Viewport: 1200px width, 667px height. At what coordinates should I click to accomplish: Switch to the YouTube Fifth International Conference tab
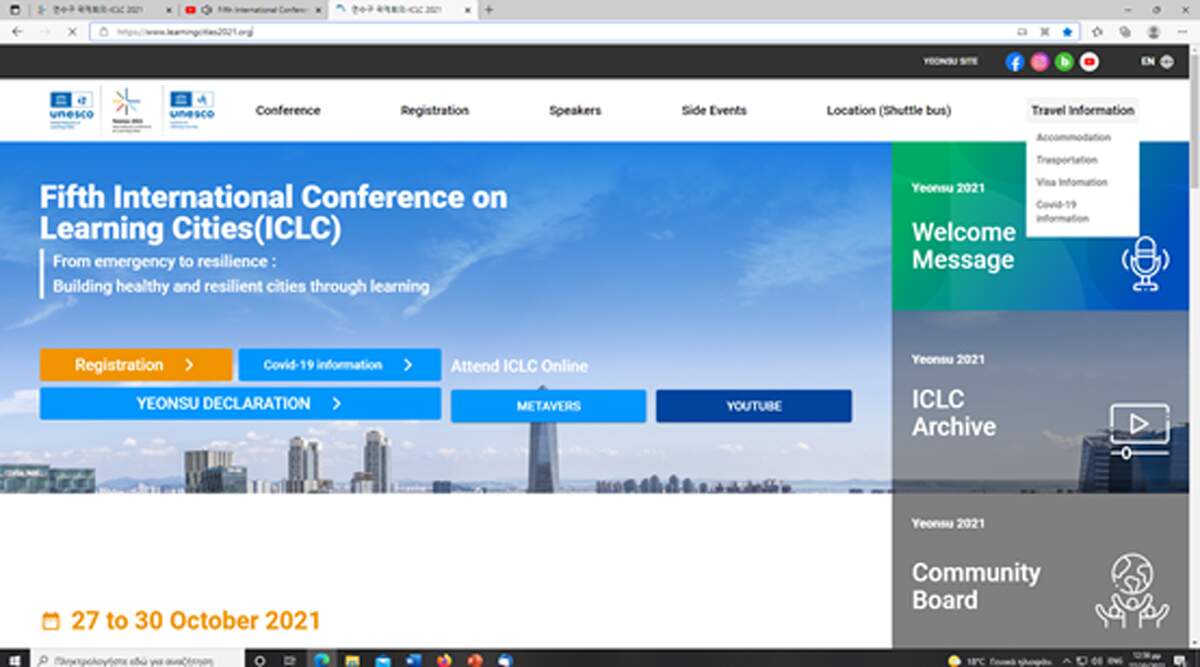pos(254,10)
